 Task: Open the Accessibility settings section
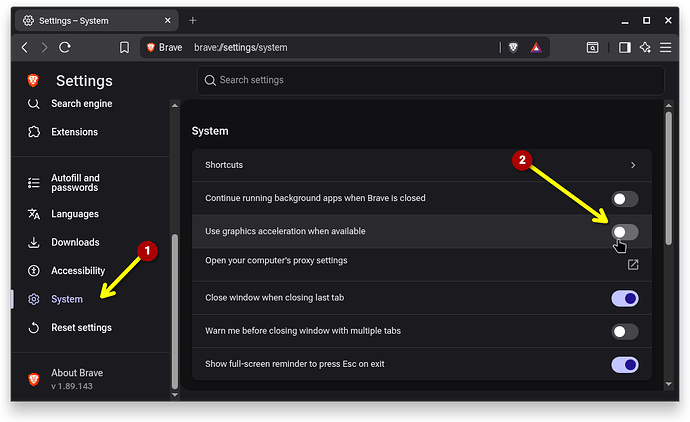(78, 271)
